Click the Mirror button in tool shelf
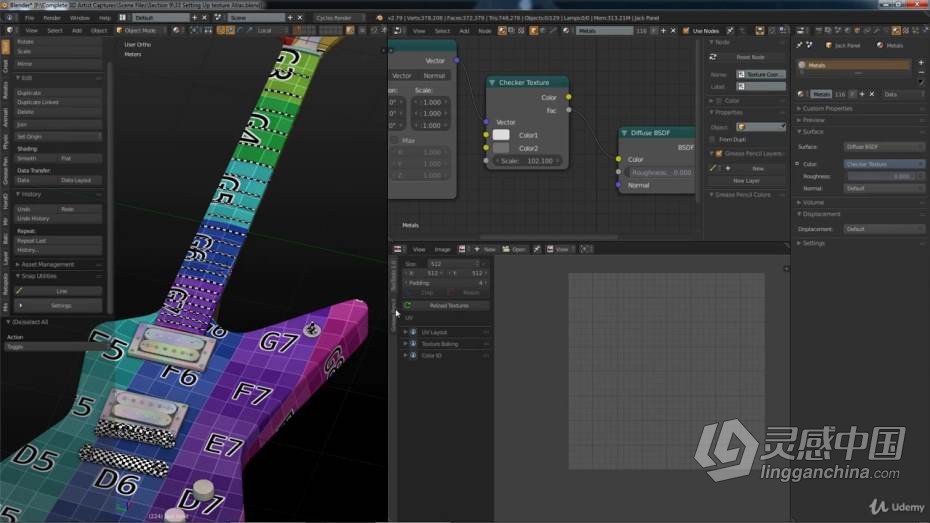This screenshot has height=523, width=930. [58, 63]
